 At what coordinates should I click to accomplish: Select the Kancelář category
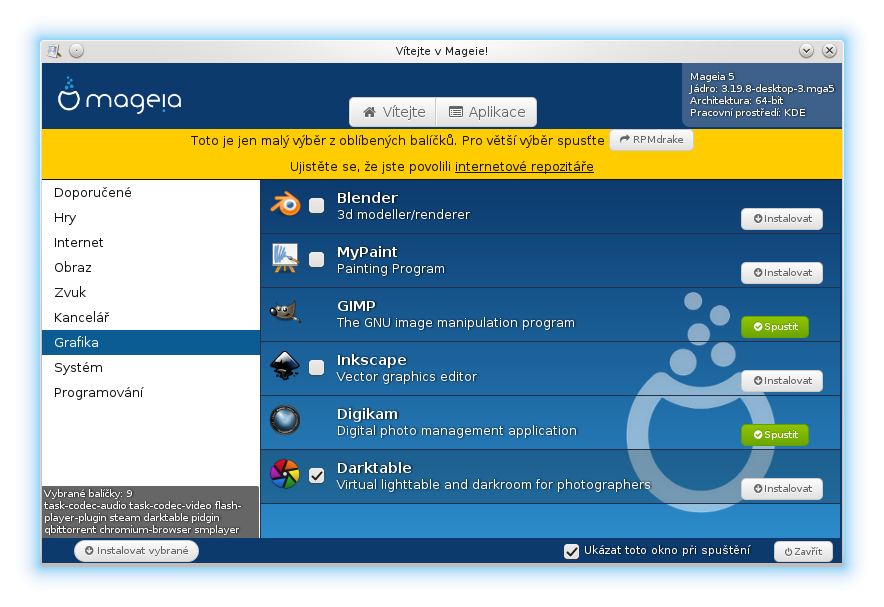151,317
